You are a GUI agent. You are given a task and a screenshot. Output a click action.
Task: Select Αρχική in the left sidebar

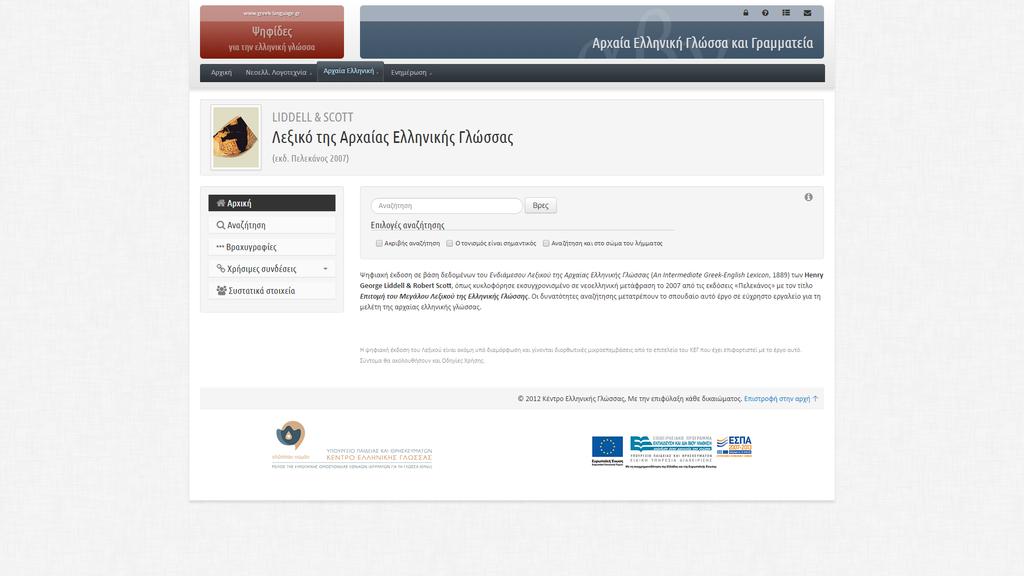pos(272,203)
